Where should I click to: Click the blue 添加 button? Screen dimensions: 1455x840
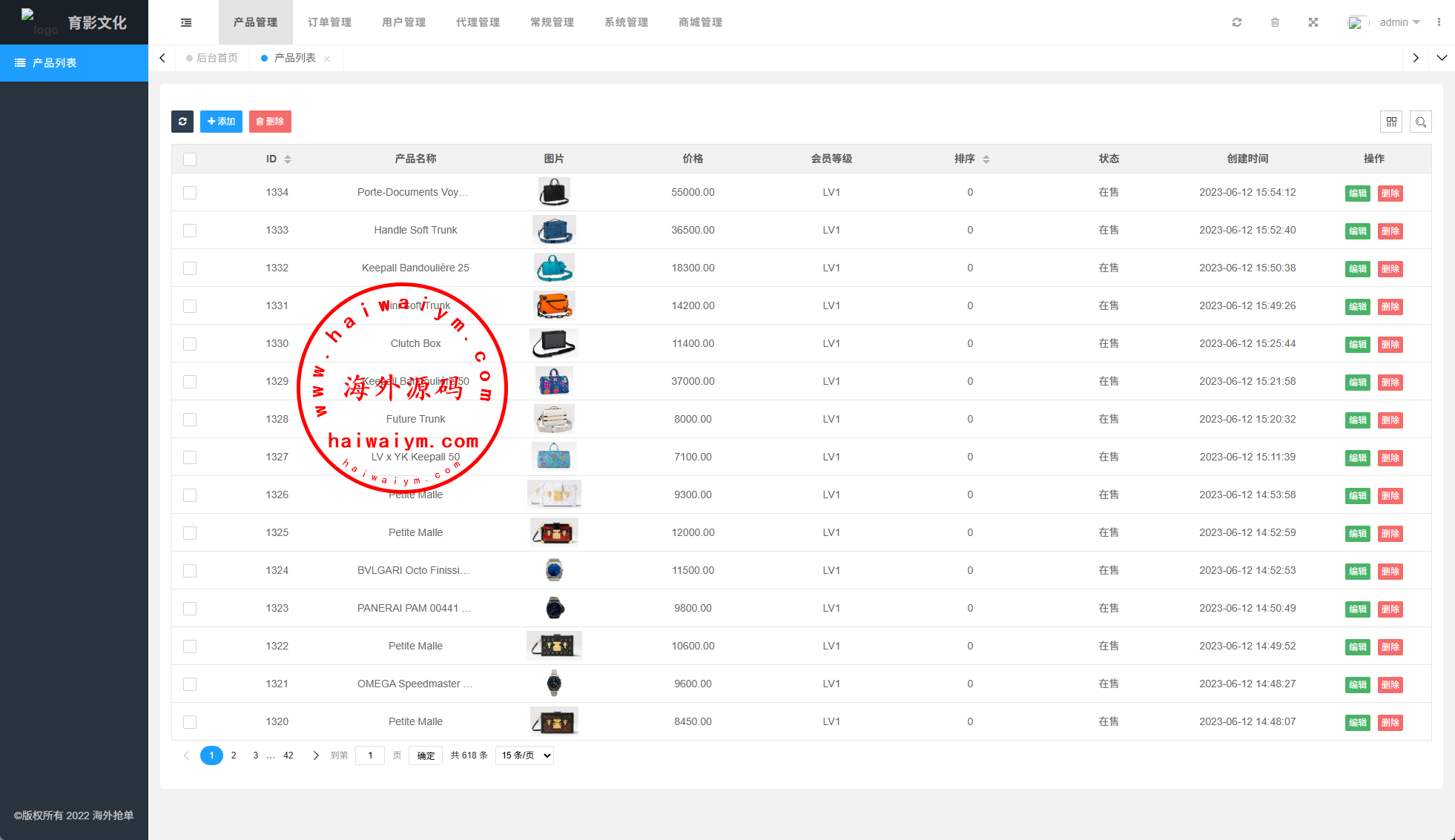coord(221,122)
